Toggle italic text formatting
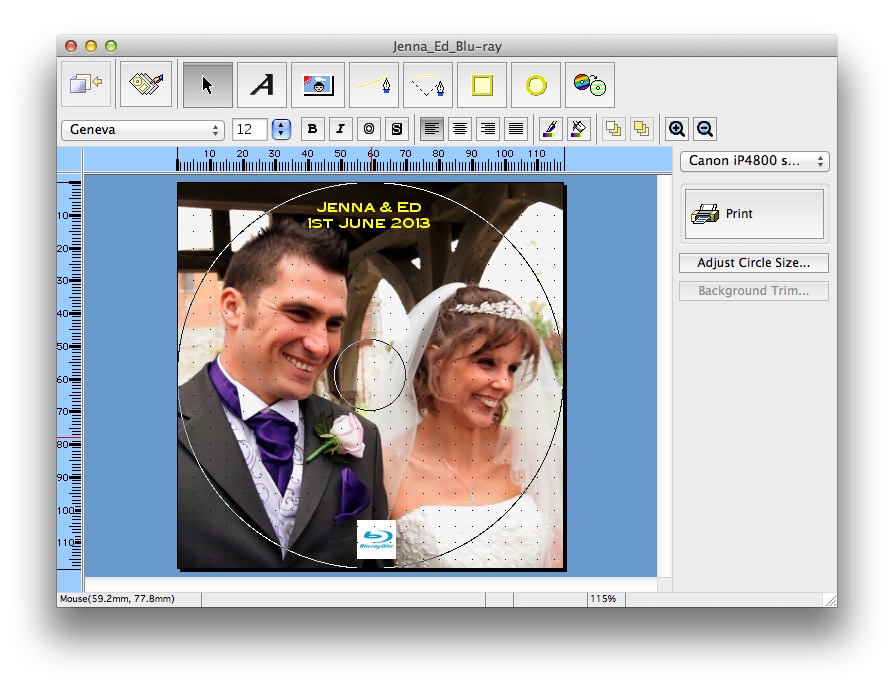 point(341,129)
